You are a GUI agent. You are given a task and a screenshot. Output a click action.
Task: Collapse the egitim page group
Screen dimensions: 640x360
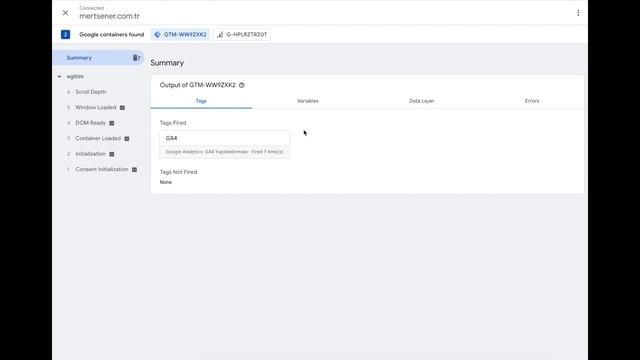point(59,77)
